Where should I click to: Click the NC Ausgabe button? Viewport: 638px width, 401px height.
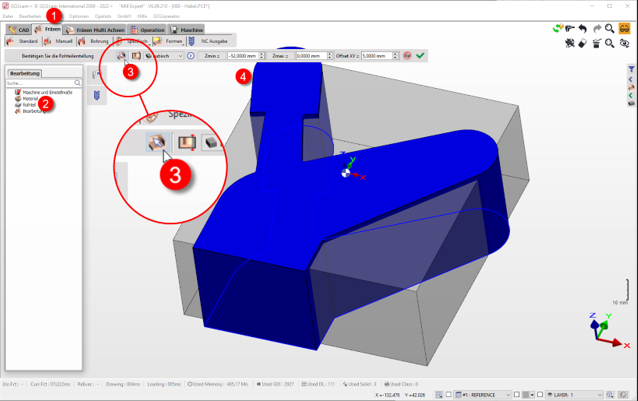209,41
